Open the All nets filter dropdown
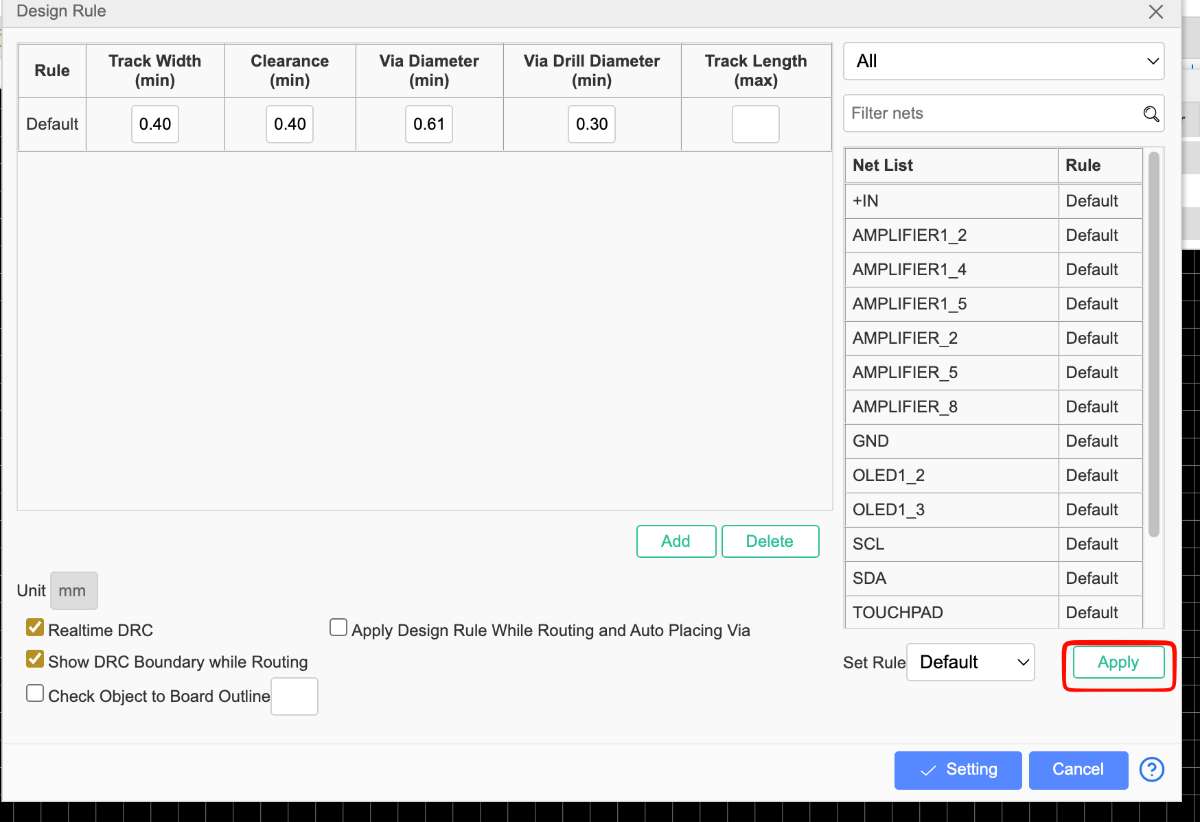This screenshot has height=822, width=1200. [x=1004, y=61]
